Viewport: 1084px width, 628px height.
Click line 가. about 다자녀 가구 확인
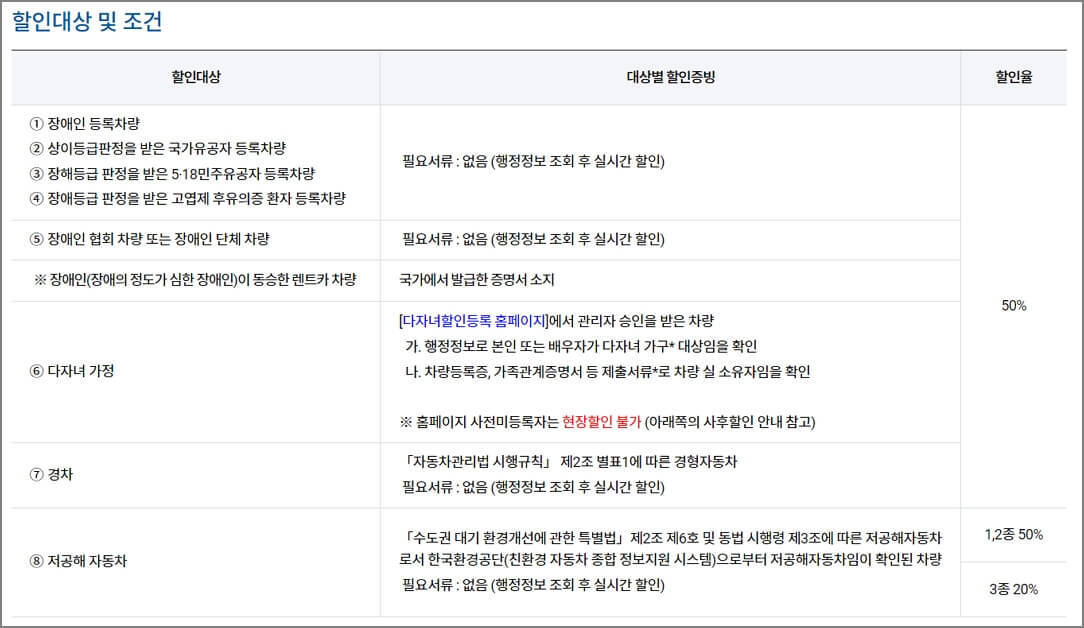pos(580,347)
